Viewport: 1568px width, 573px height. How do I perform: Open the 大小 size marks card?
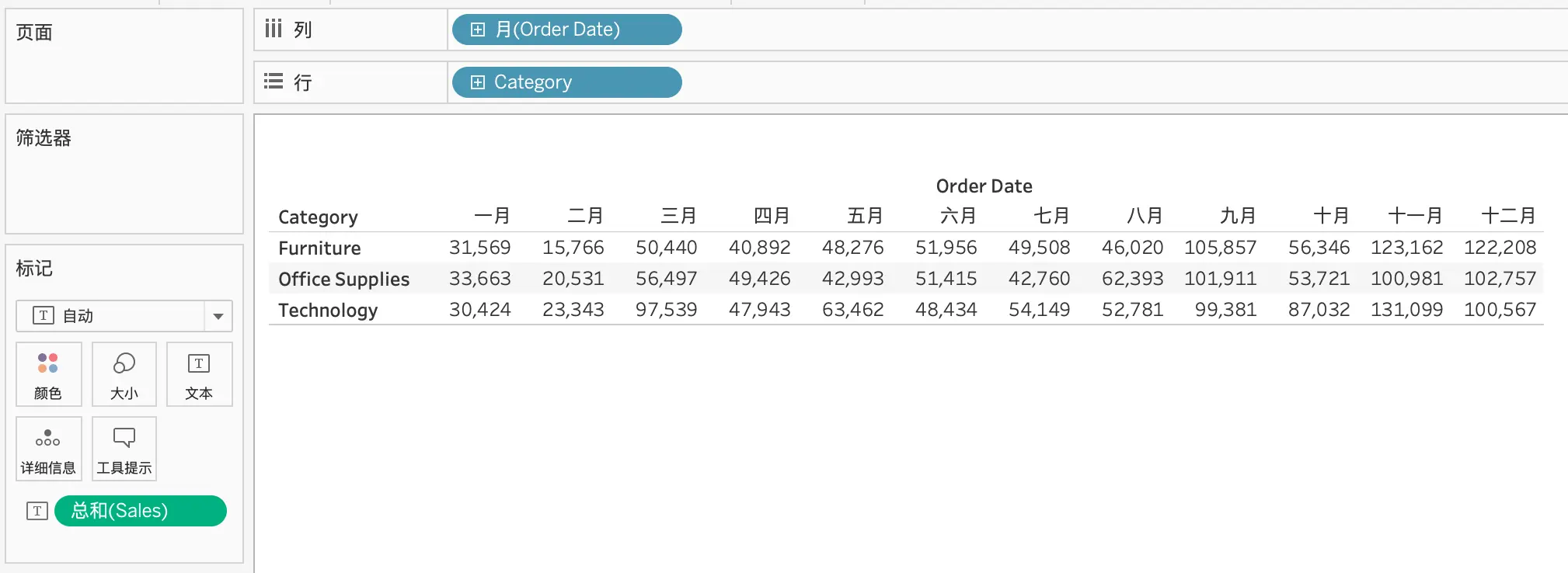(124, 374)
